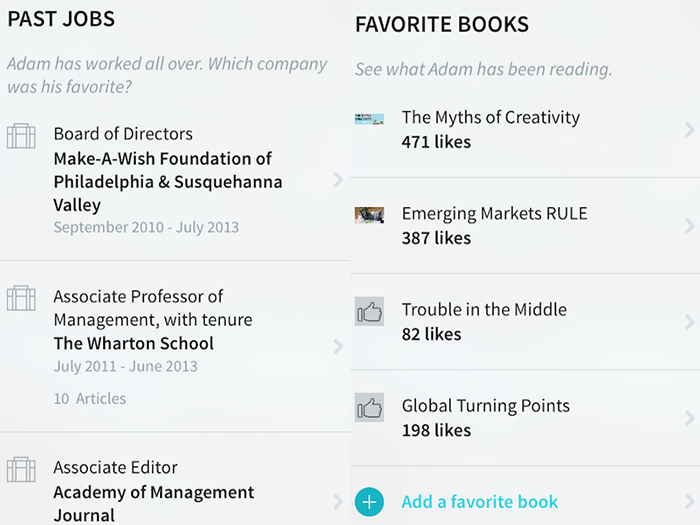Open The Myths of Creativity cover thumbnail
The height and width of the screenshot is (525, 700).
tap(369, 119)
